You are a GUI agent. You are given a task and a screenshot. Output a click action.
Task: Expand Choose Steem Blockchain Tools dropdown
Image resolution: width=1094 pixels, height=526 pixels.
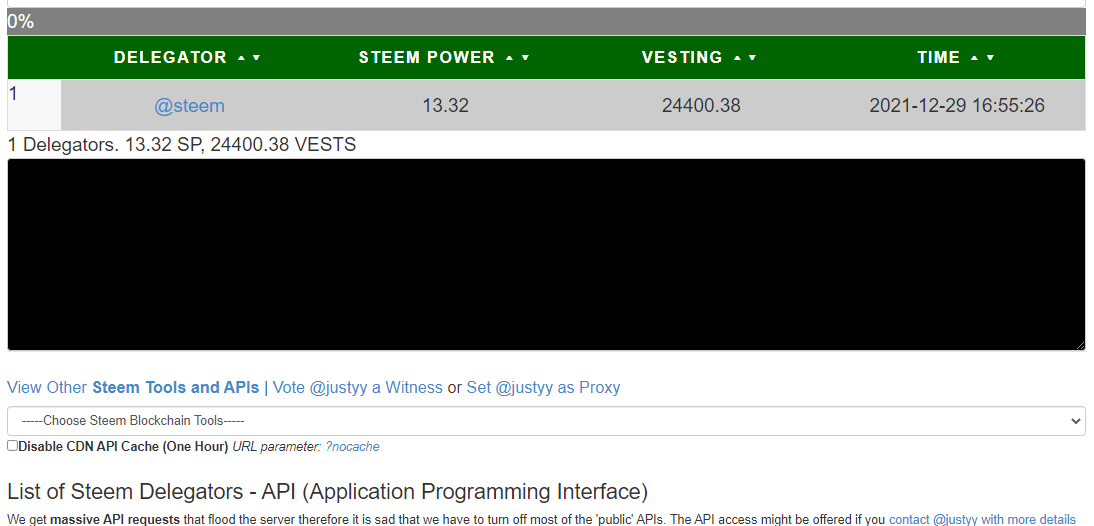tap(546, 421)
